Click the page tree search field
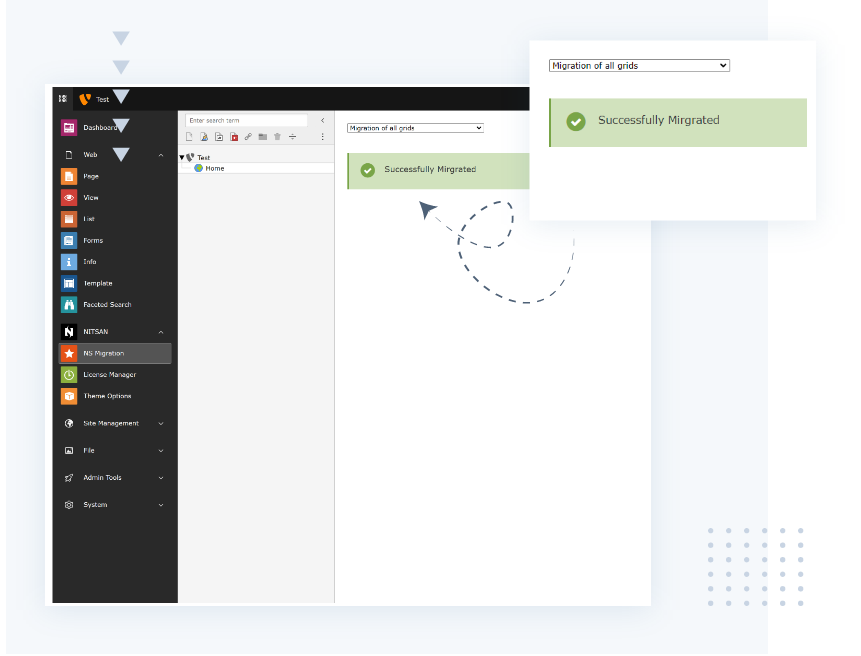This screenshot has height=656, width=861. click(246, 120)
